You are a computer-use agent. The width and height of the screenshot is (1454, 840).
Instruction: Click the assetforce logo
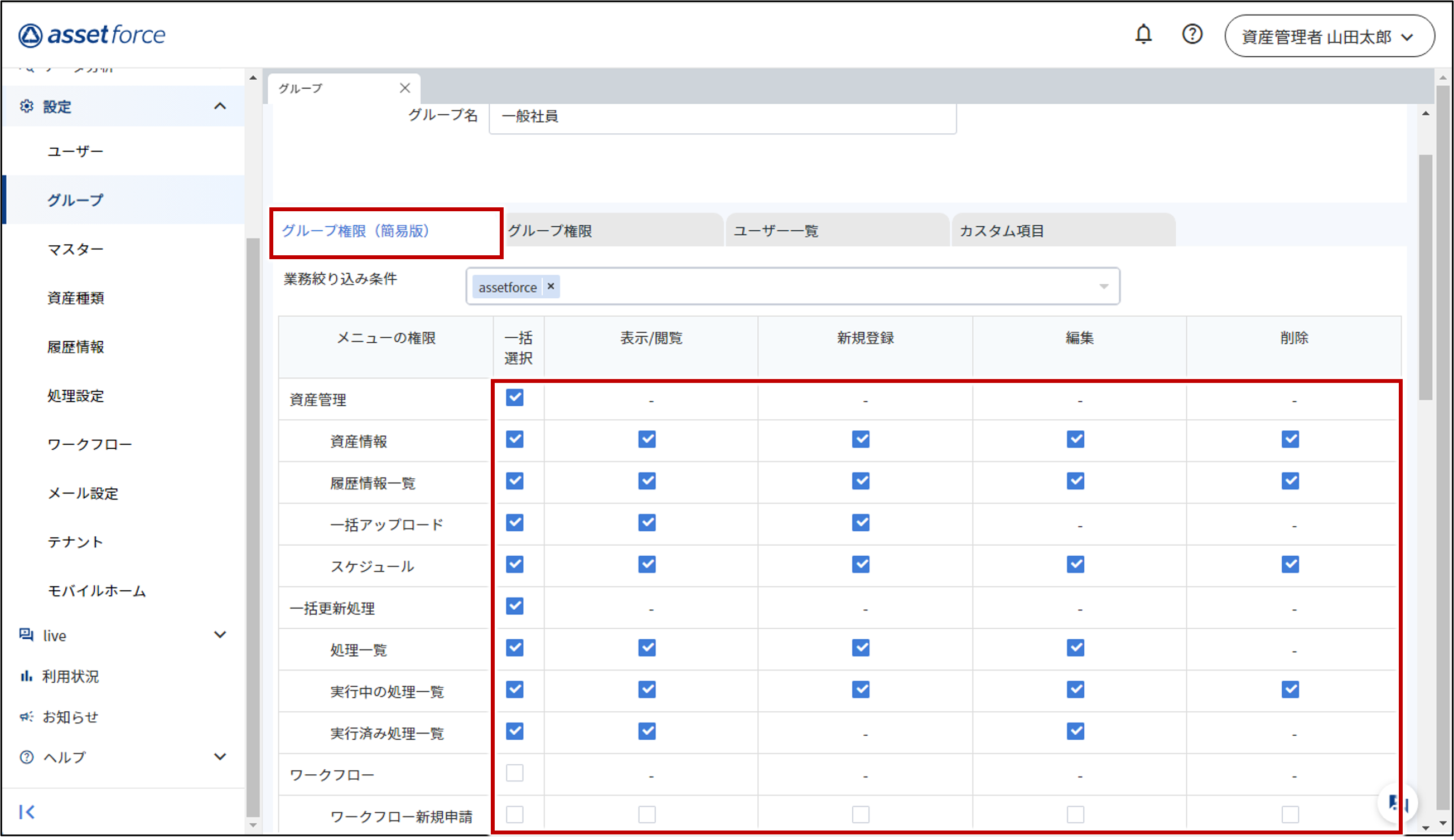[x=91, y=35]
